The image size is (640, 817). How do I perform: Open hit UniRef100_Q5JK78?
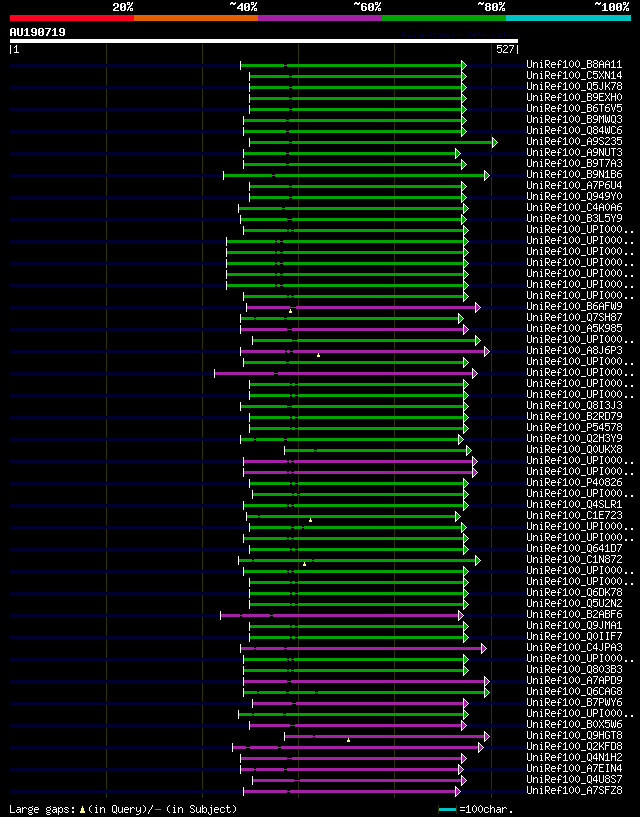[574, 86]
